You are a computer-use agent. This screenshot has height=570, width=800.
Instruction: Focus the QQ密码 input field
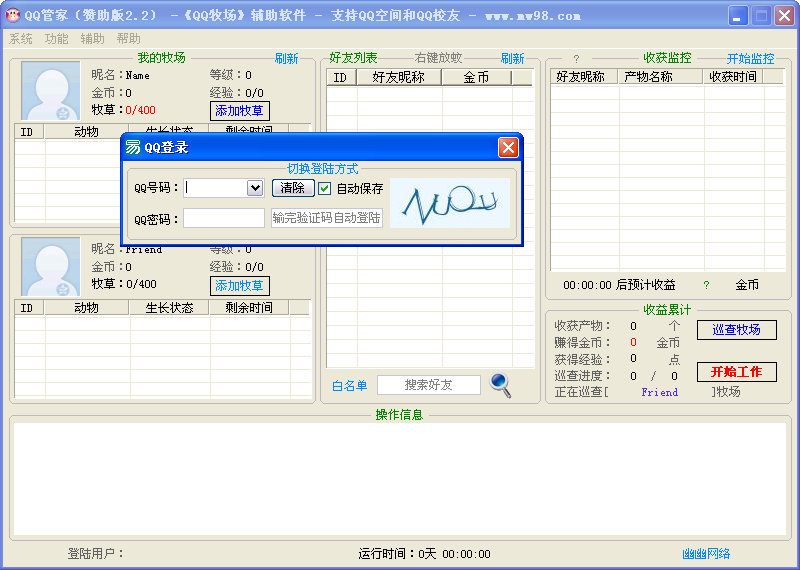point(224,218)
